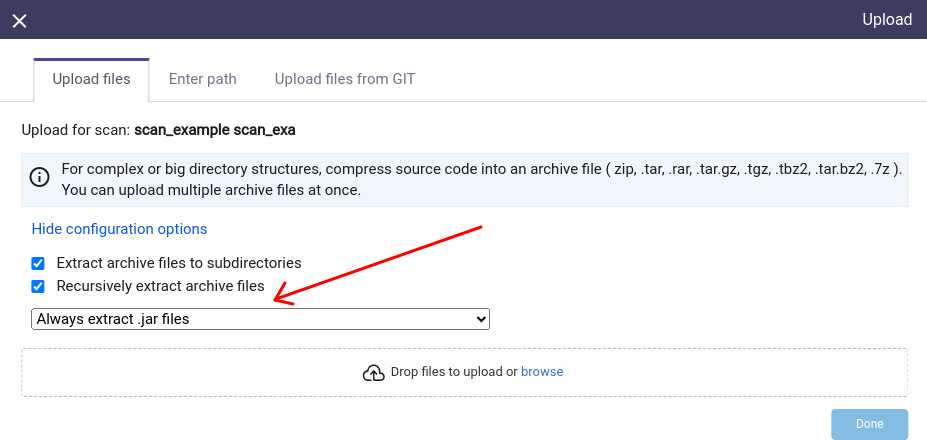This screenshot has height=440, width=927.
Task: Click the 'Extract archive files to subdirectories' label
Action: pos(179,263)
